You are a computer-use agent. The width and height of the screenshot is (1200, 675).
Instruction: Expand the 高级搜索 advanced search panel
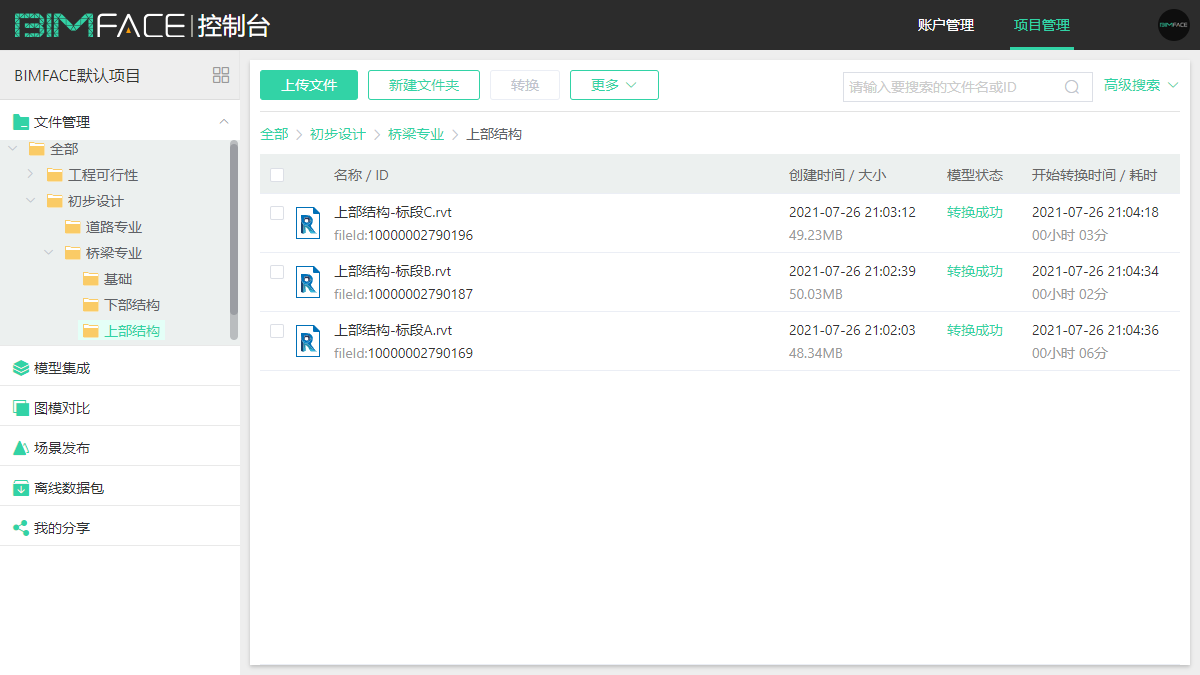pyautogui.click(x=1141, y=85)
